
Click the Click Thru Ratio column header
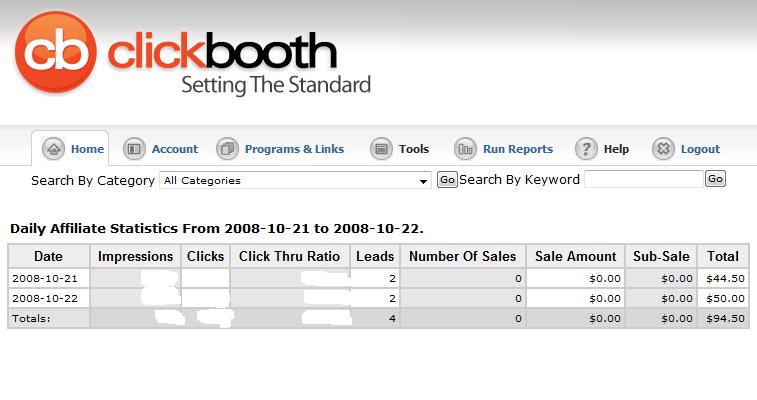tap(289, 257)
